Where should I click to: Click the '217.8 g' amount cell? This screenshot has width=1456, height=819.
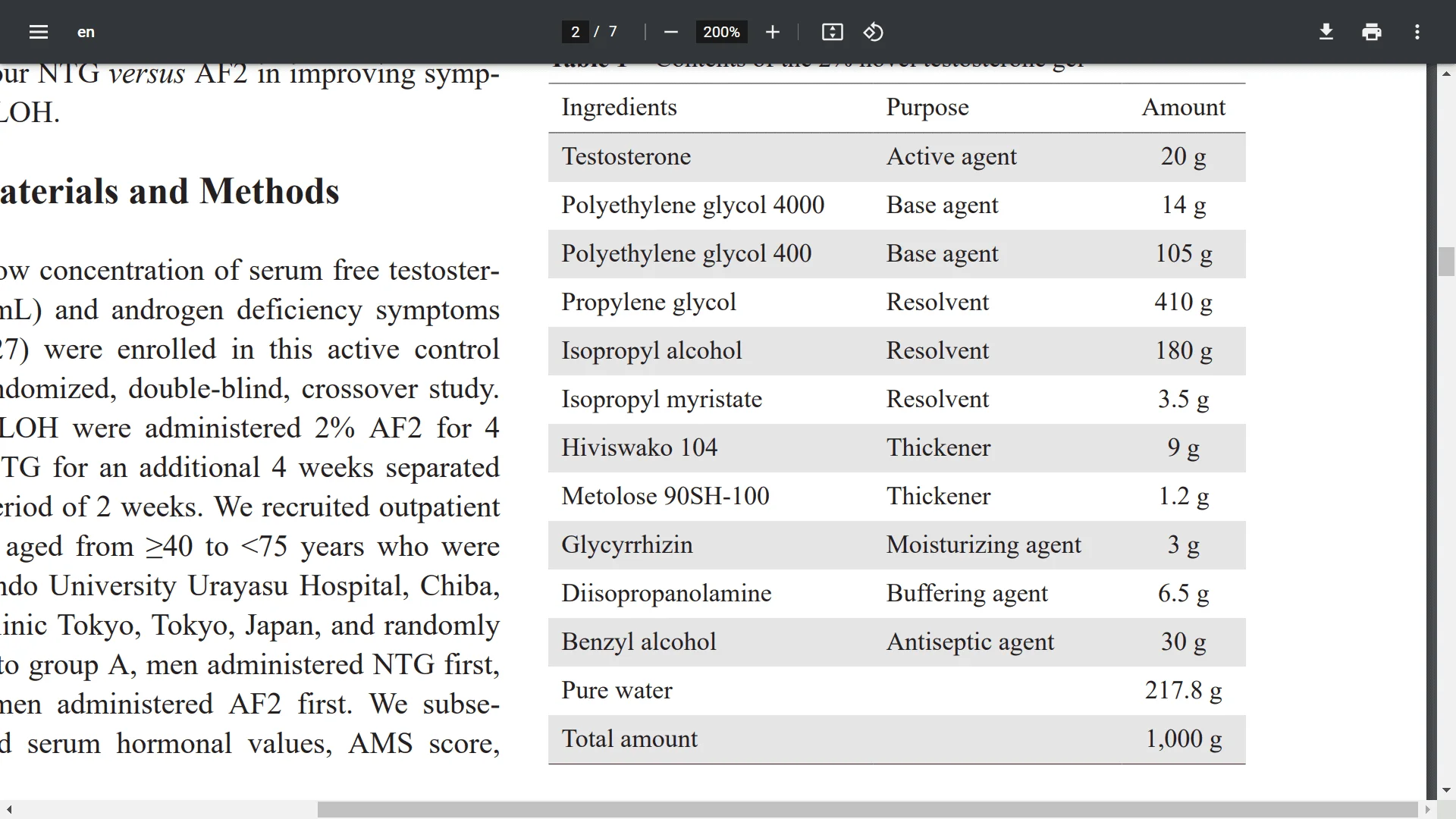(x=1183, y=691)
